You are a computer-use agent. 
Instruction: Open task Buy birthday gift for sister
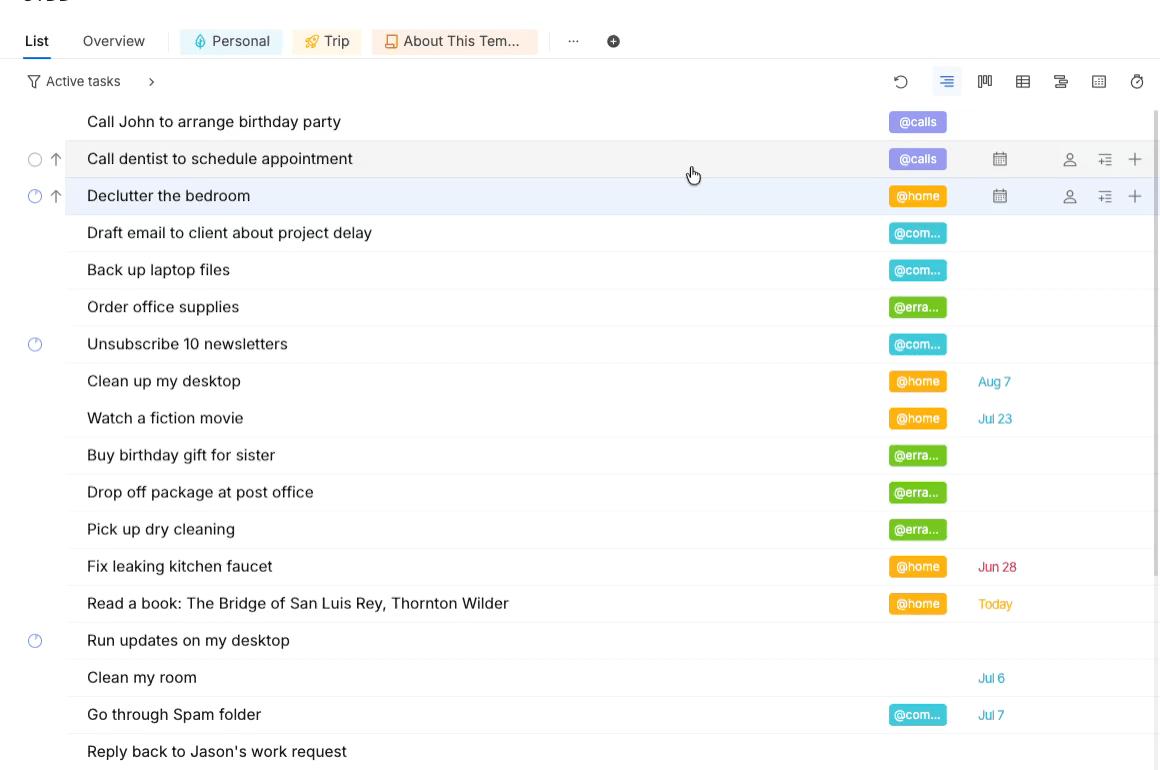[181, 456]
